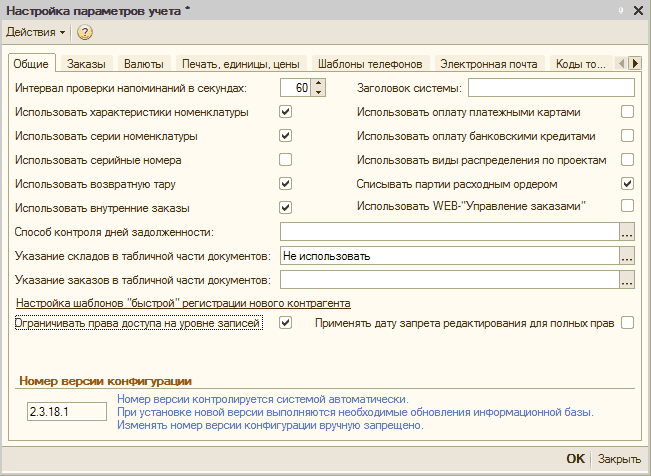
Task: Click the help question mark icon
Action: pos(85,32)
